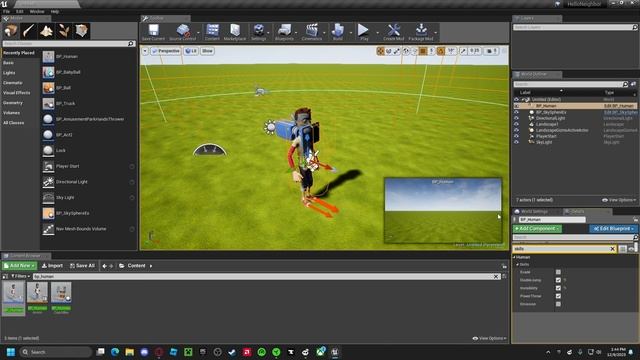The height and width of the screenshot is (360, 640).
Task: Open the Lit view mode dropdown
Action: click(x=191, y=51)
